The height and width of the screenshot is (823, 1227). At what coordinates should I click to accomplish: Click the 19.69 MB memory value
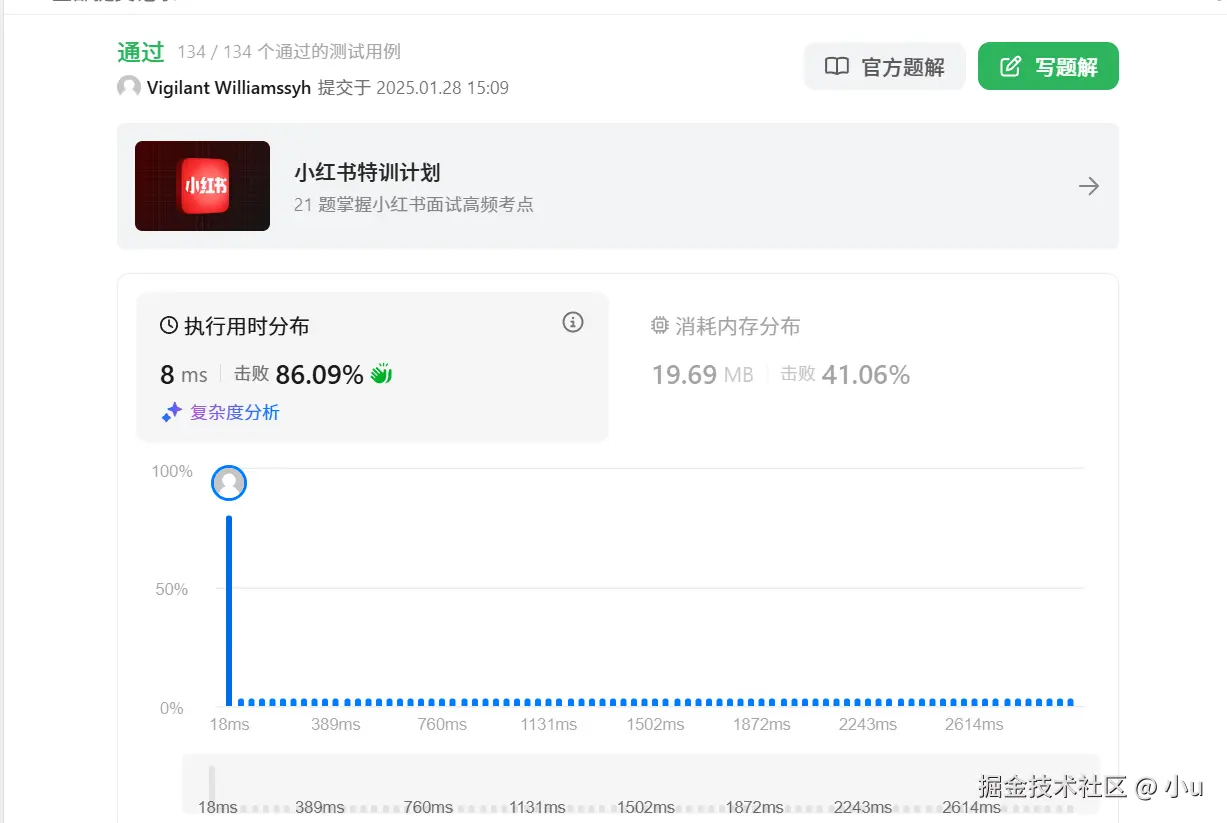click(x=702, y=375)
